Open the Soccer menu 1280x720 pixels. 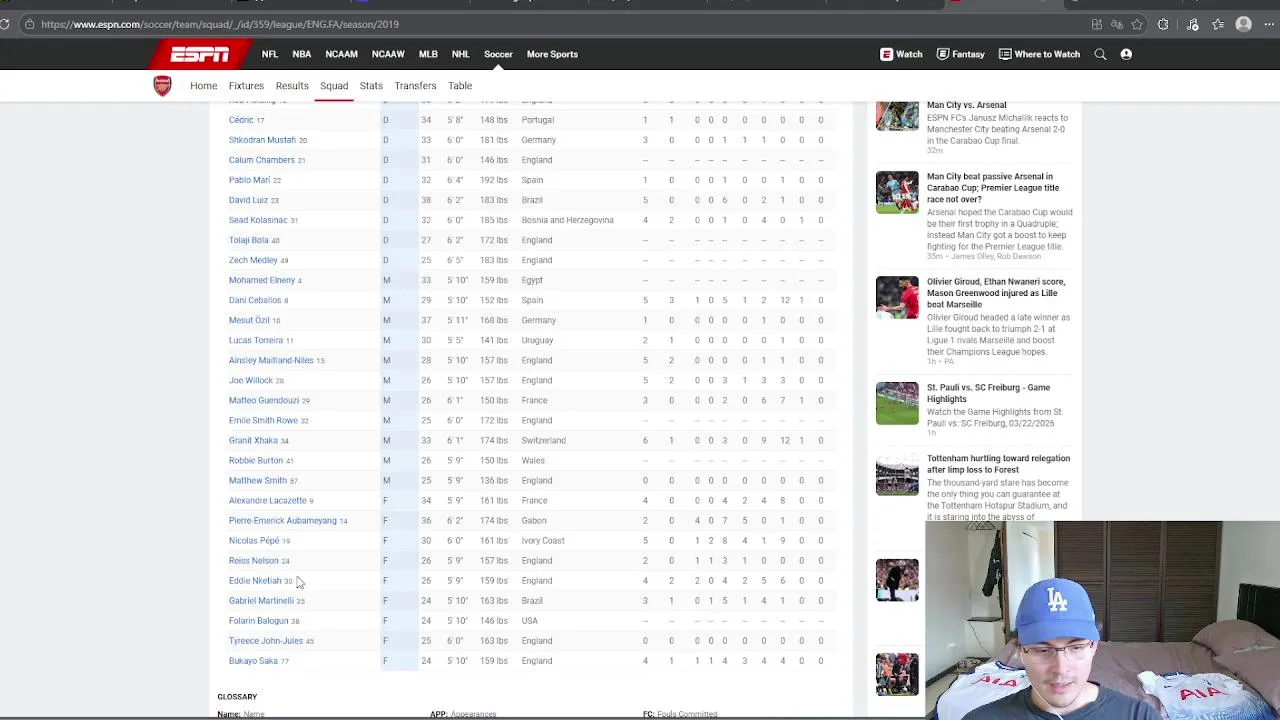(x=498, y=54)
